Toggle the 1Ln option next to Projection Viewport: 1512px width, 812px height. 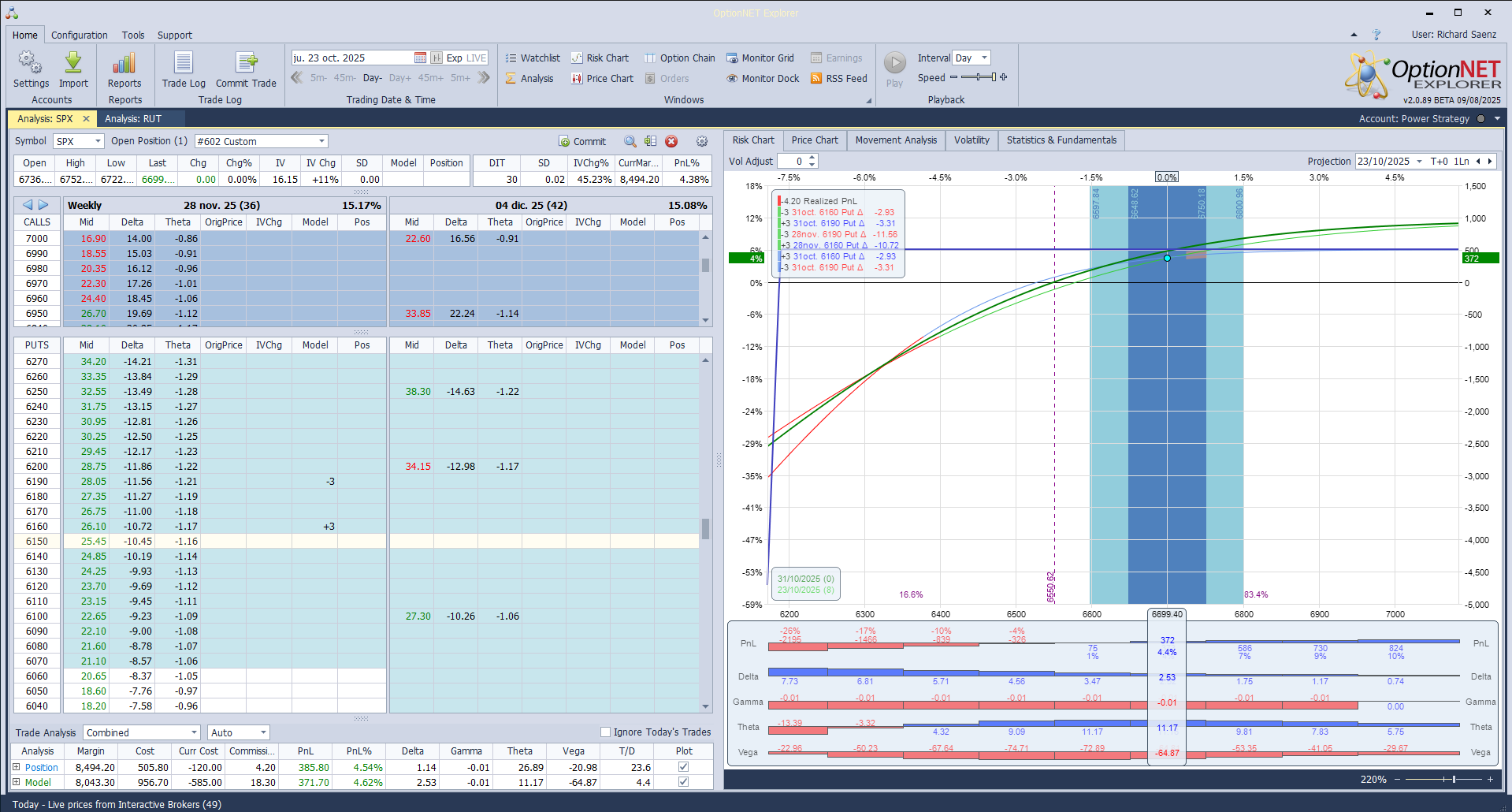coord(1462,162)
